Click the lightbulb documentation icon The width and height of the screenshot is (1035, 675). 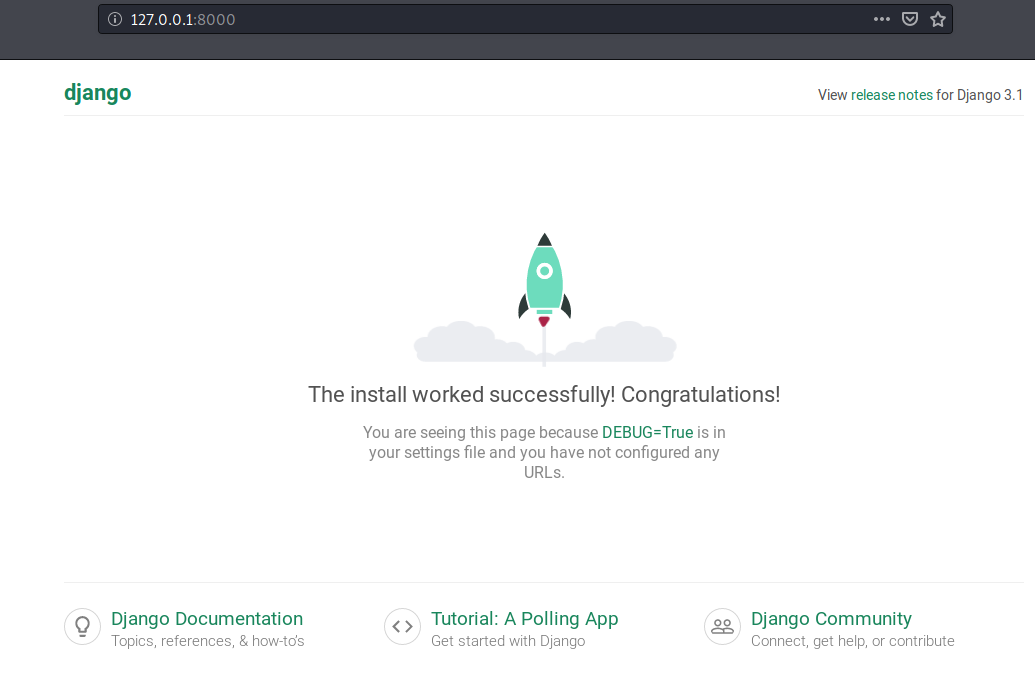point(83,626)
